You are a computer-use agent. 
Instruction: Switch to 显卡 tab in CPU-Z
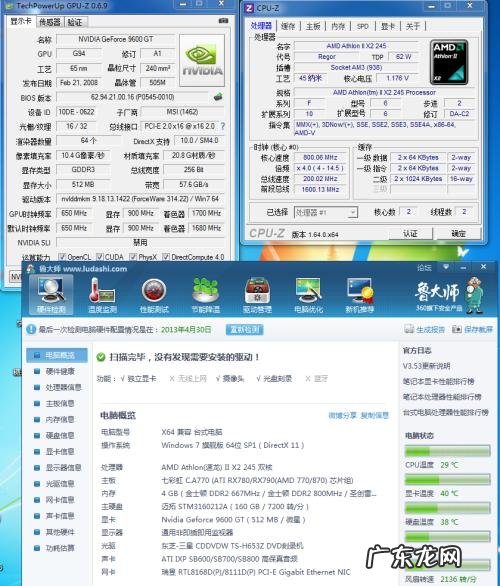pyautogui.click(x=388, y=26)
